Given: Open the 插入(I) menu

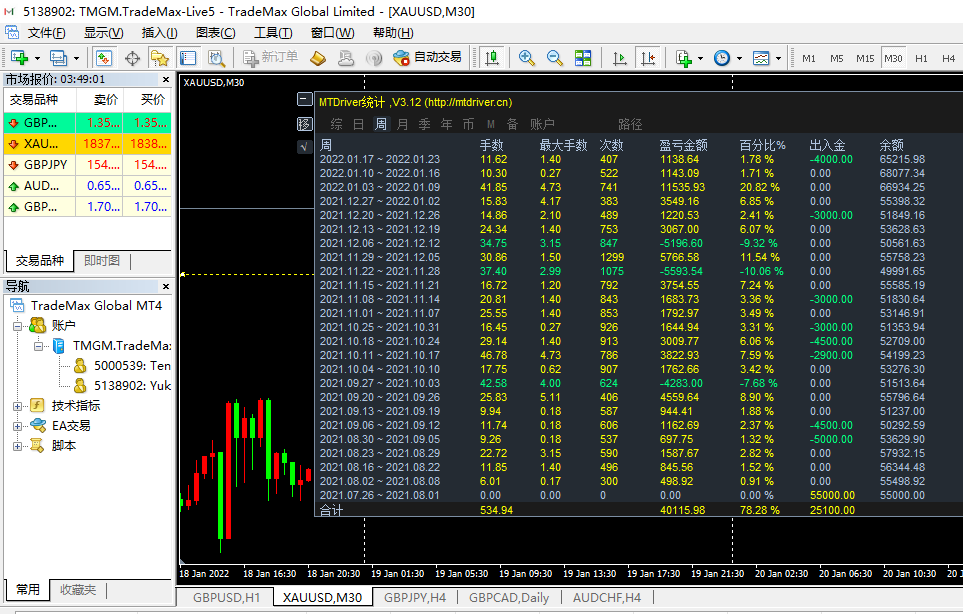Looking at the screenshot, I should (x=160, y=33).
